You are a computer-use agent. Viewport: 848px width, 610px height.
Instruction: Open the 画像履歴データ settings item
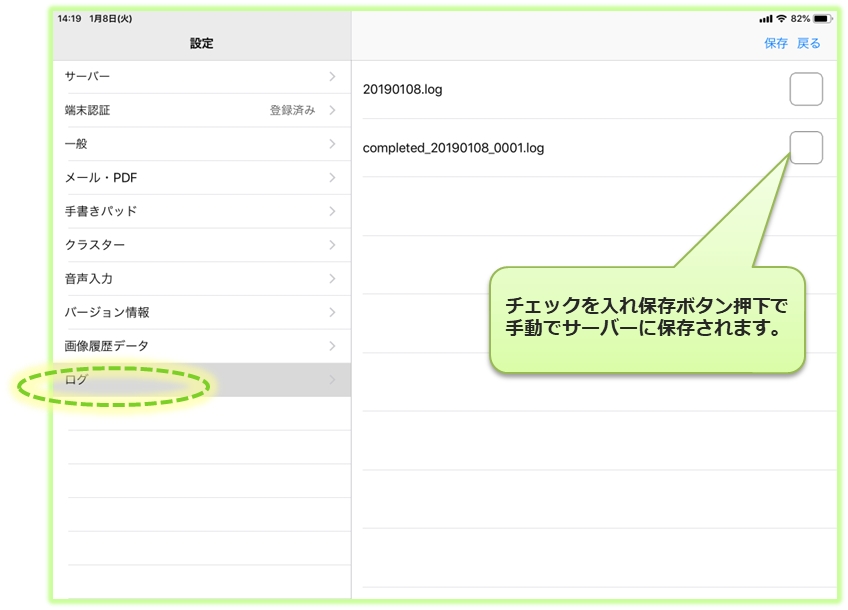[x=200, y=346]
